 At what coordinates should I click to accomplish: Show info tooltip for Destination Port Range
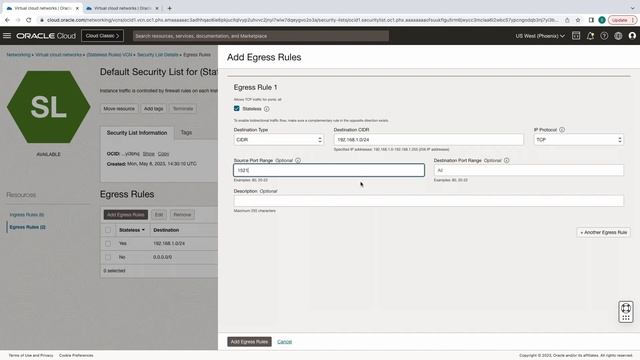click(507, 160)
